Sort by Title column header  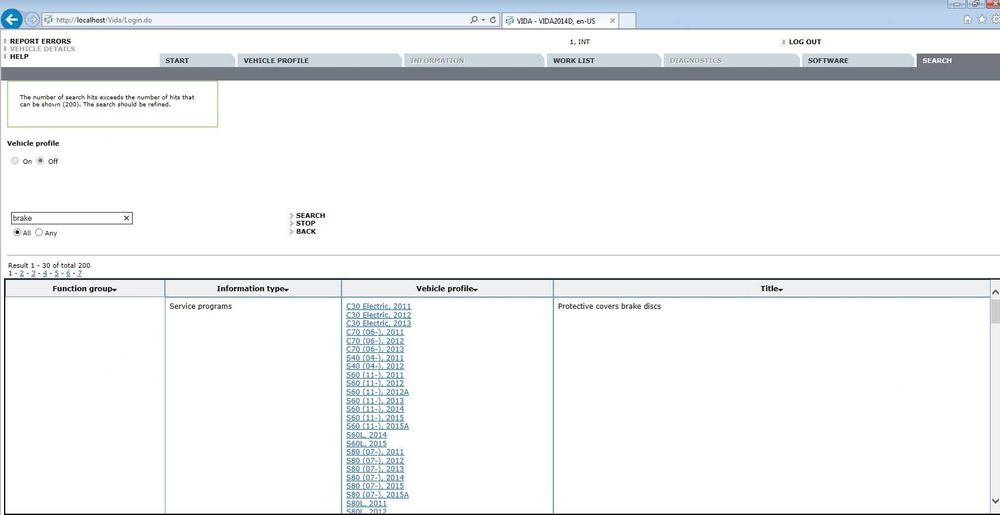pyautogui.click(x=771, y=289)
